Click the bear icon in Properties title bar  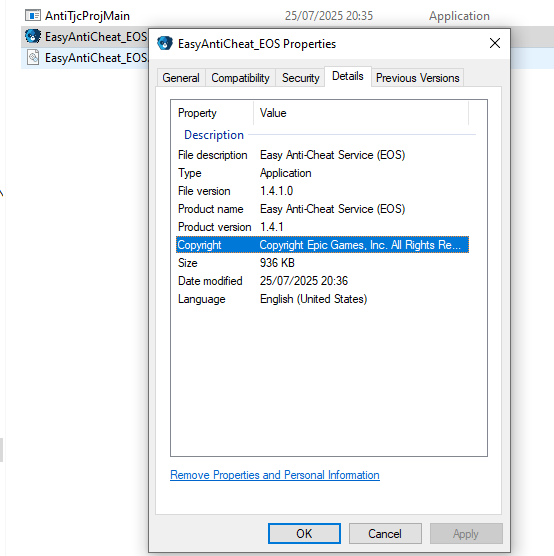[x=165, y=44]
